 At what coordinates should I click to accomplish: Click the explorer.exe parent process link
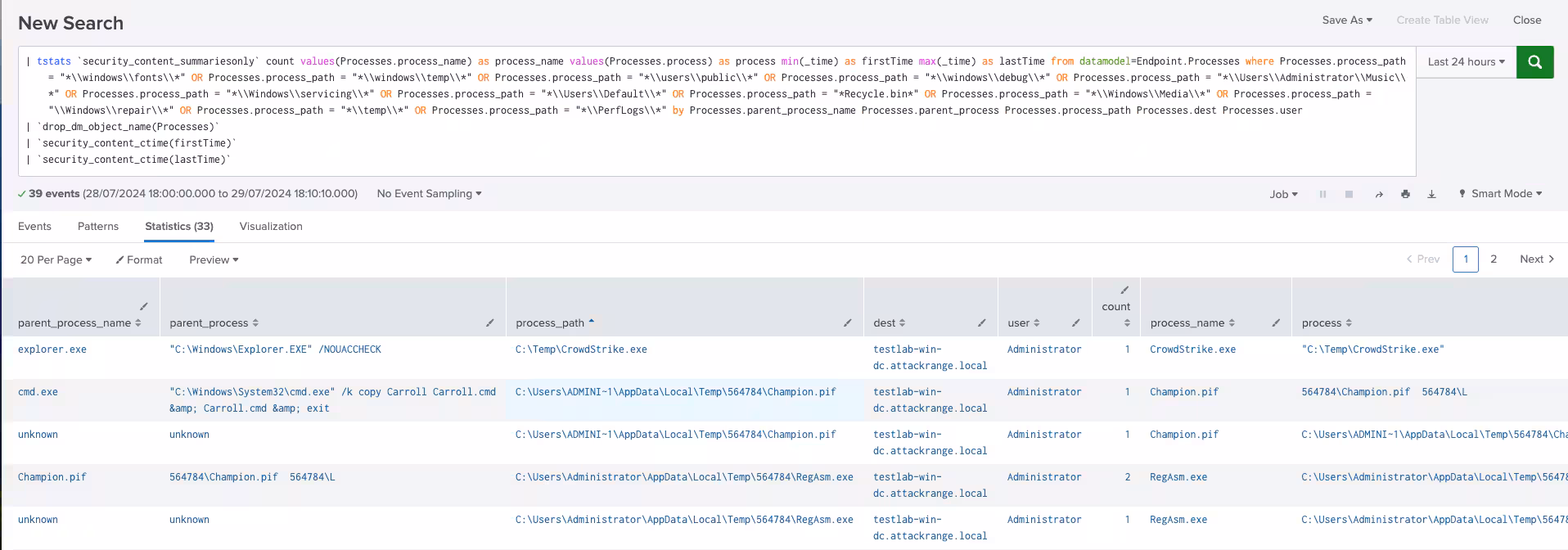[52, 349]
